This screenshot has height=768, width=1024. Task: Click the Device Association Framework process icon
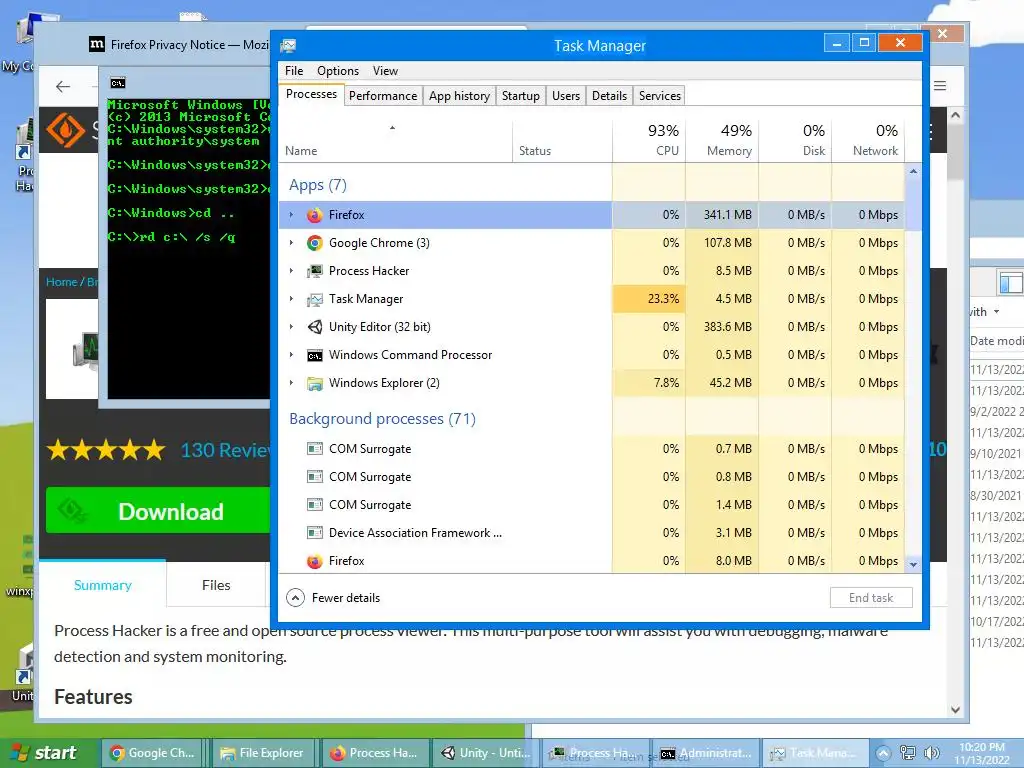coord(315,533)
